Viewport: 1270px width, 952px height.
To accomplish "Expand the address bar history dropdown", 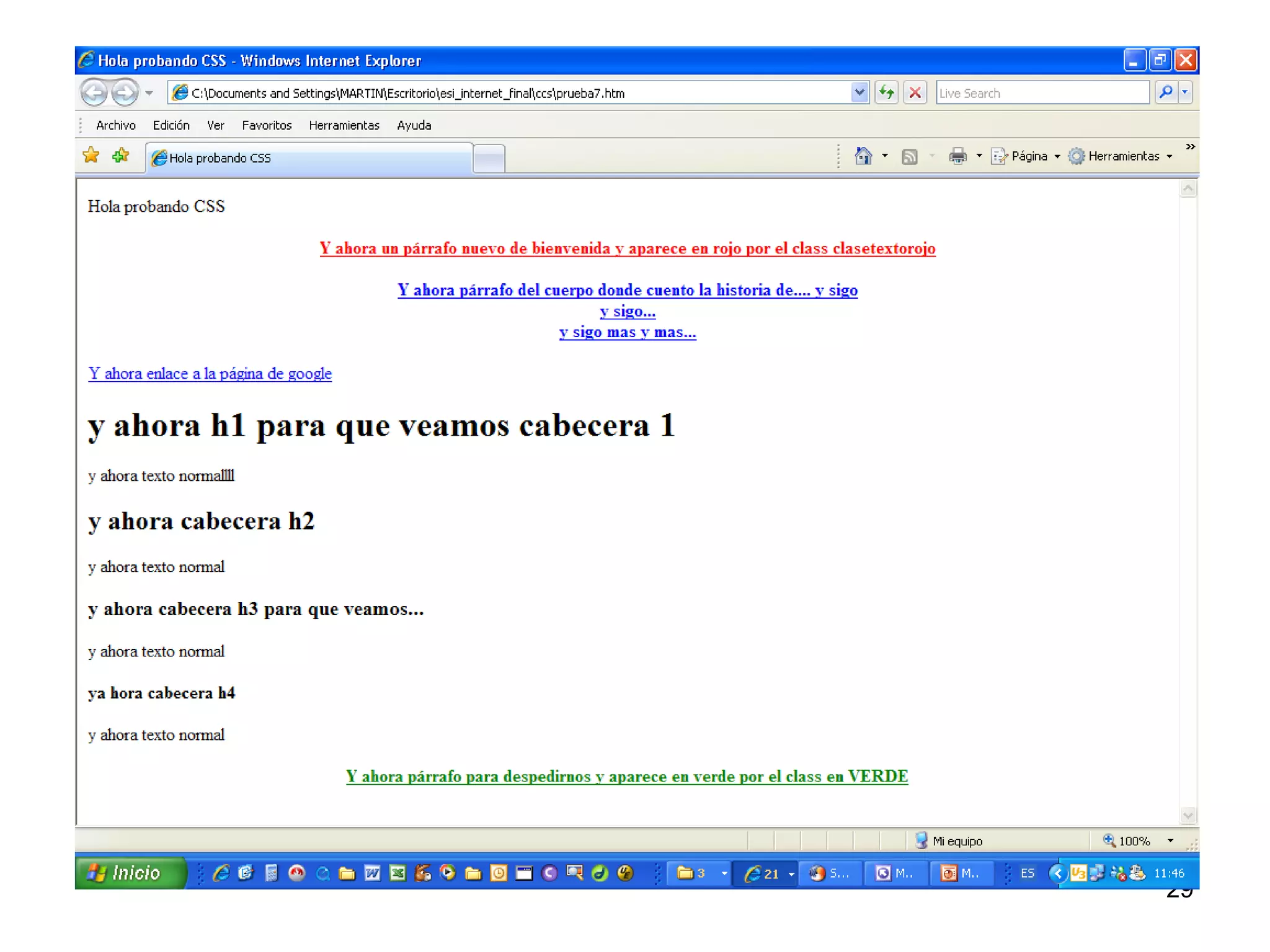I will pyautogui.click(x=859, y=93).
